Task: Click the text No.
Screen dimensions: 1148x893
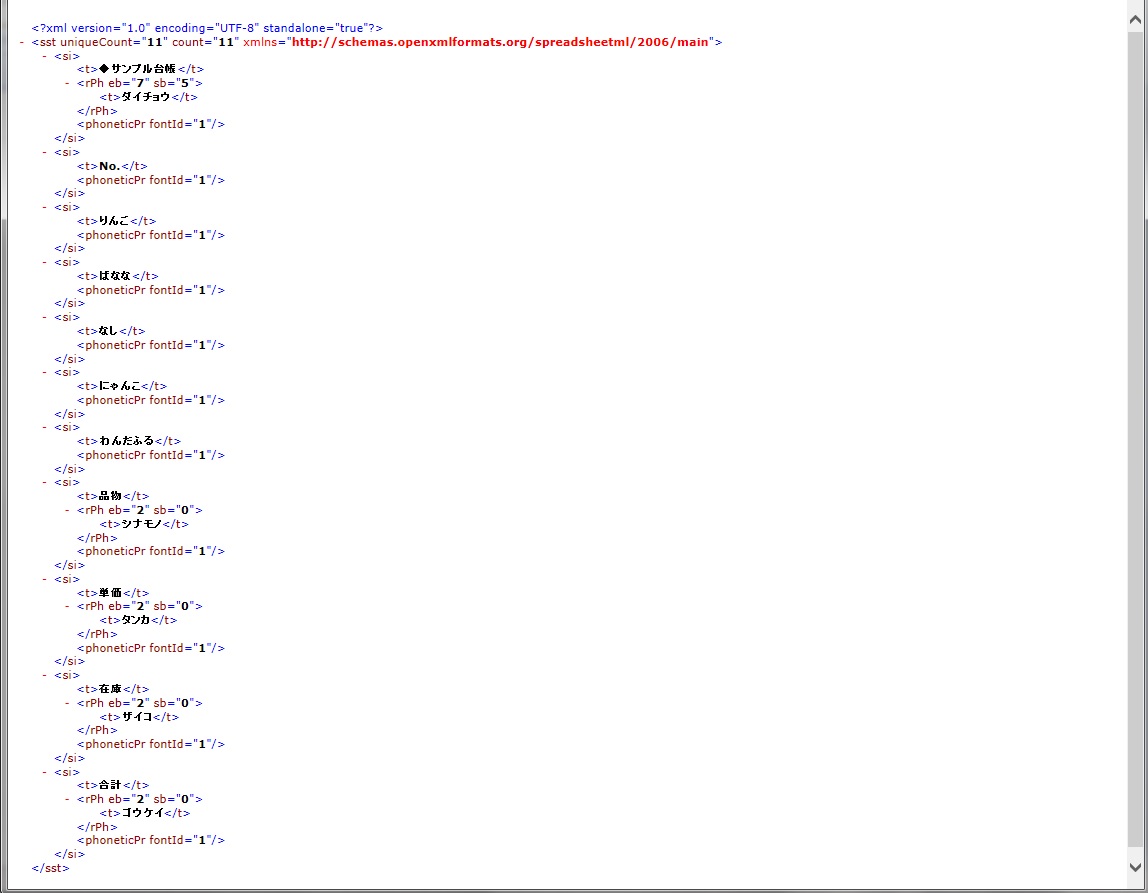Action: (x=110, y=166)
